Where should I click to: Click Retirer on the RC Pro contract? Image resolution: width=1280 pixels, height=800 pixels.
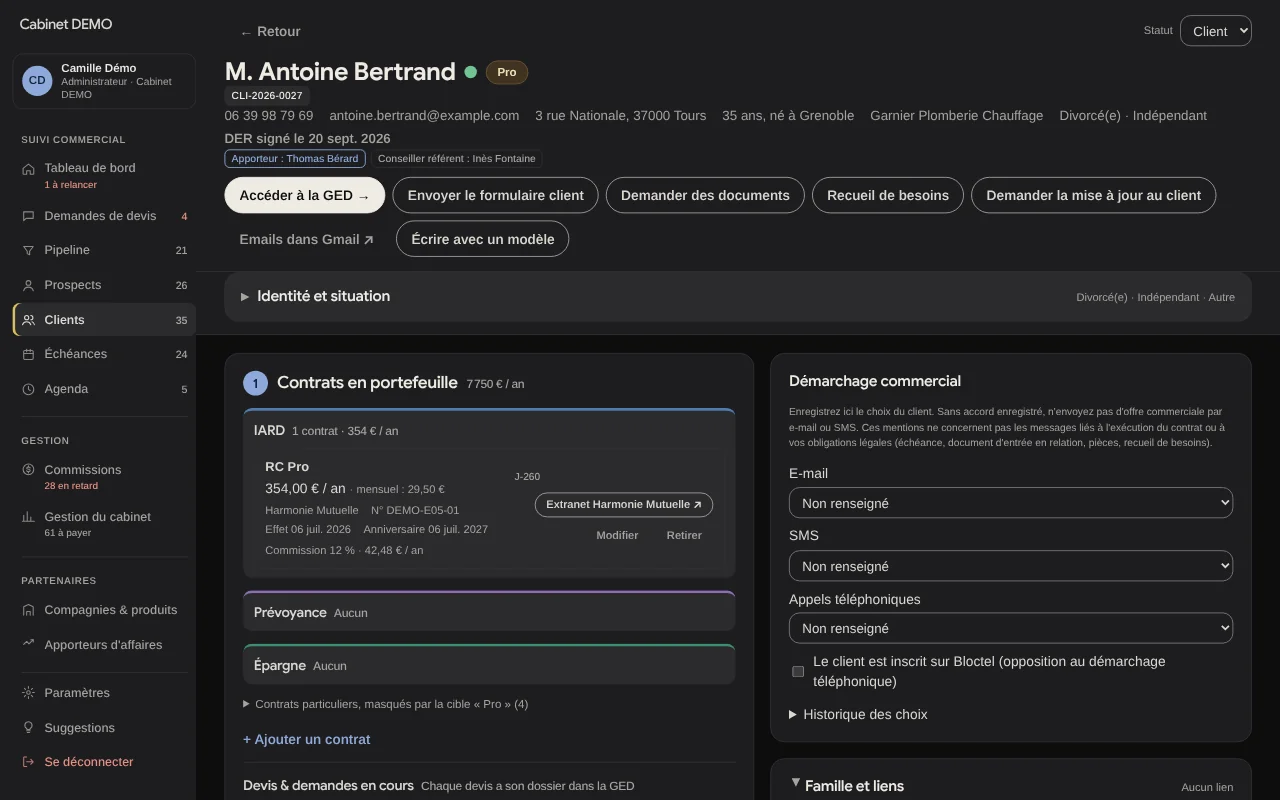click(684, 535)
